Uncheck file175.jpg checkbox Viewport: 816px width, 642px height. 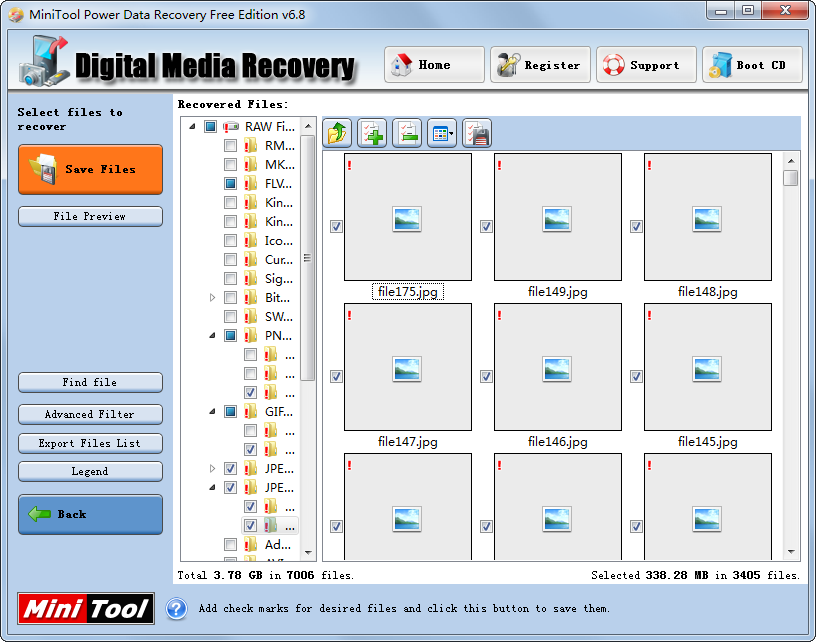[336, 226]
